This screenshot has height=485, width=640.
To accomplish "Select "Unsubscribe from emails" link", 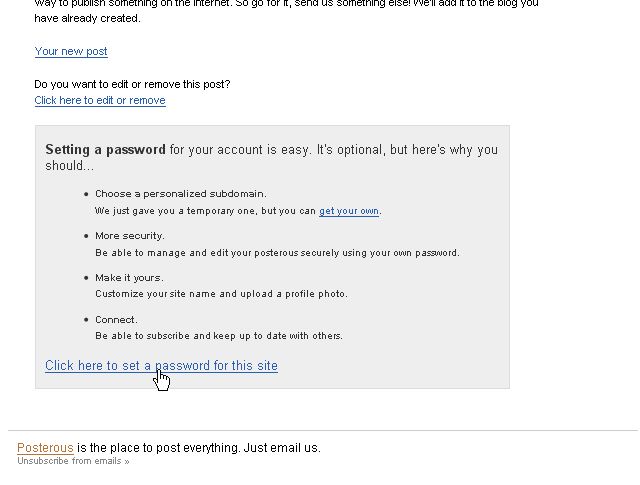I will click(x=73, y=461).
